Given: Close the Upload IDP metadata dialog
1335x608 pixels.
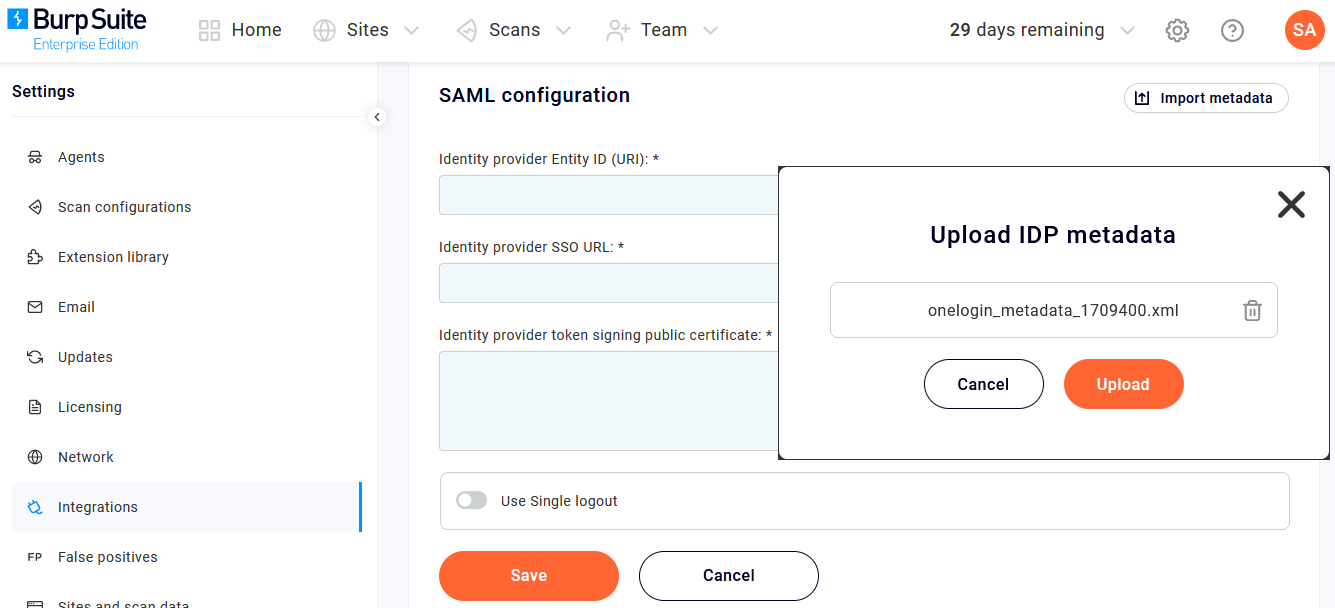Looking at the screenshot, I should coord(1291,205).
